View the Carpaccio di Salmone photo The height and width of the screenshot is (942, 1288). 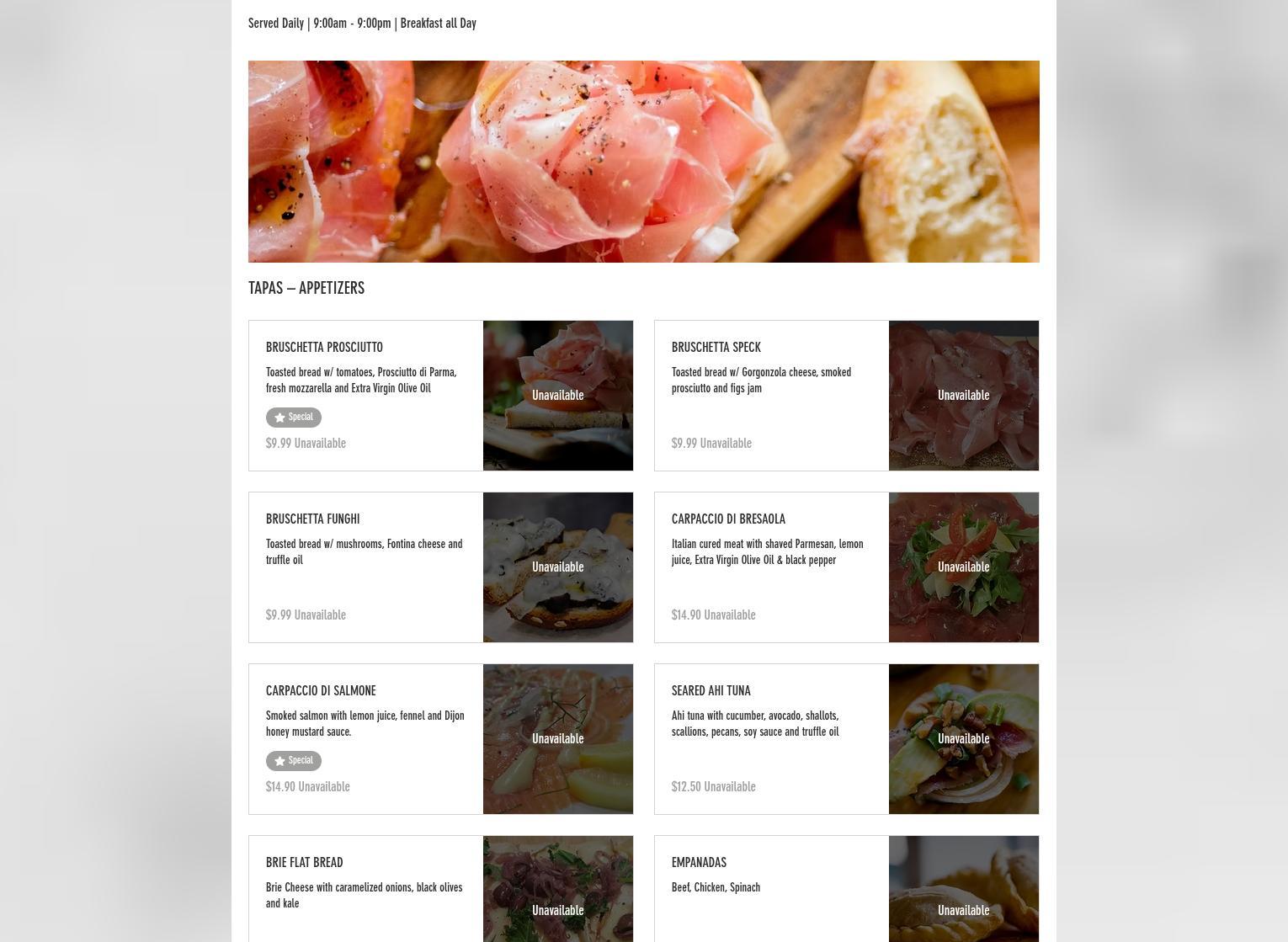[558, 739]
